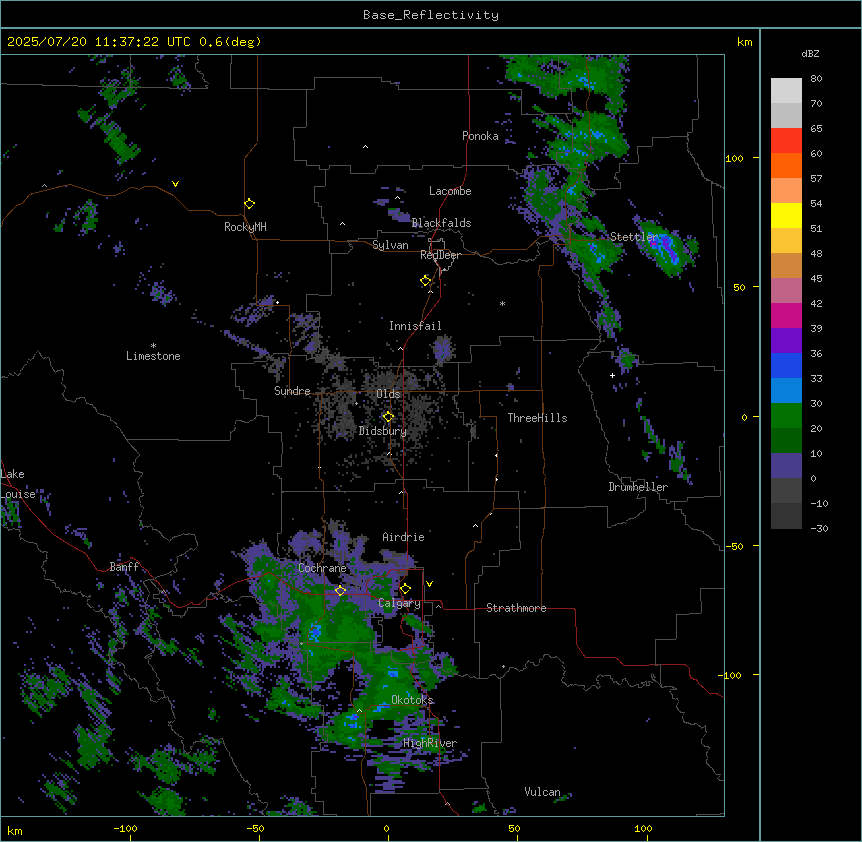
Task: Select the red swatch in dBZ legend
Action: click(x=786, y=141)
